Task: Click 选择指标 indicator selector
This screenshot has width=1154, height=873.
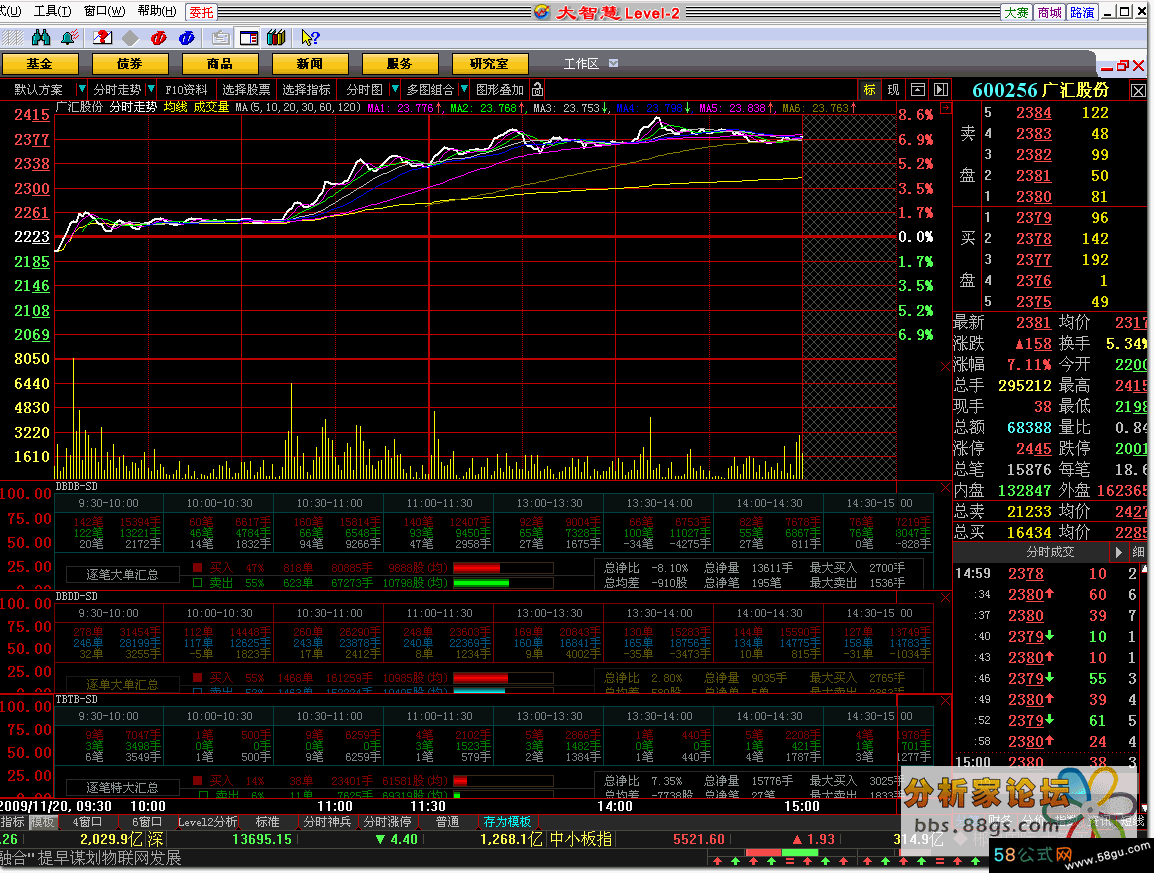Action: tap(306, 89)
